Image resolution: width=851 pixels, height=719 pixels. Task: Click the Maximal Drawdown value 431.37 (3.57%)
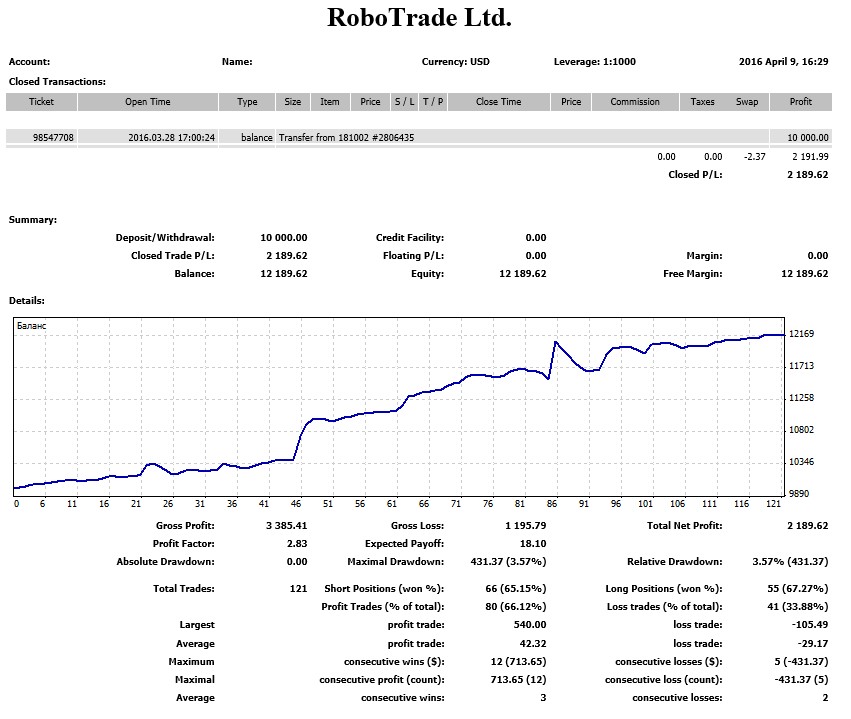coord(509,562)
